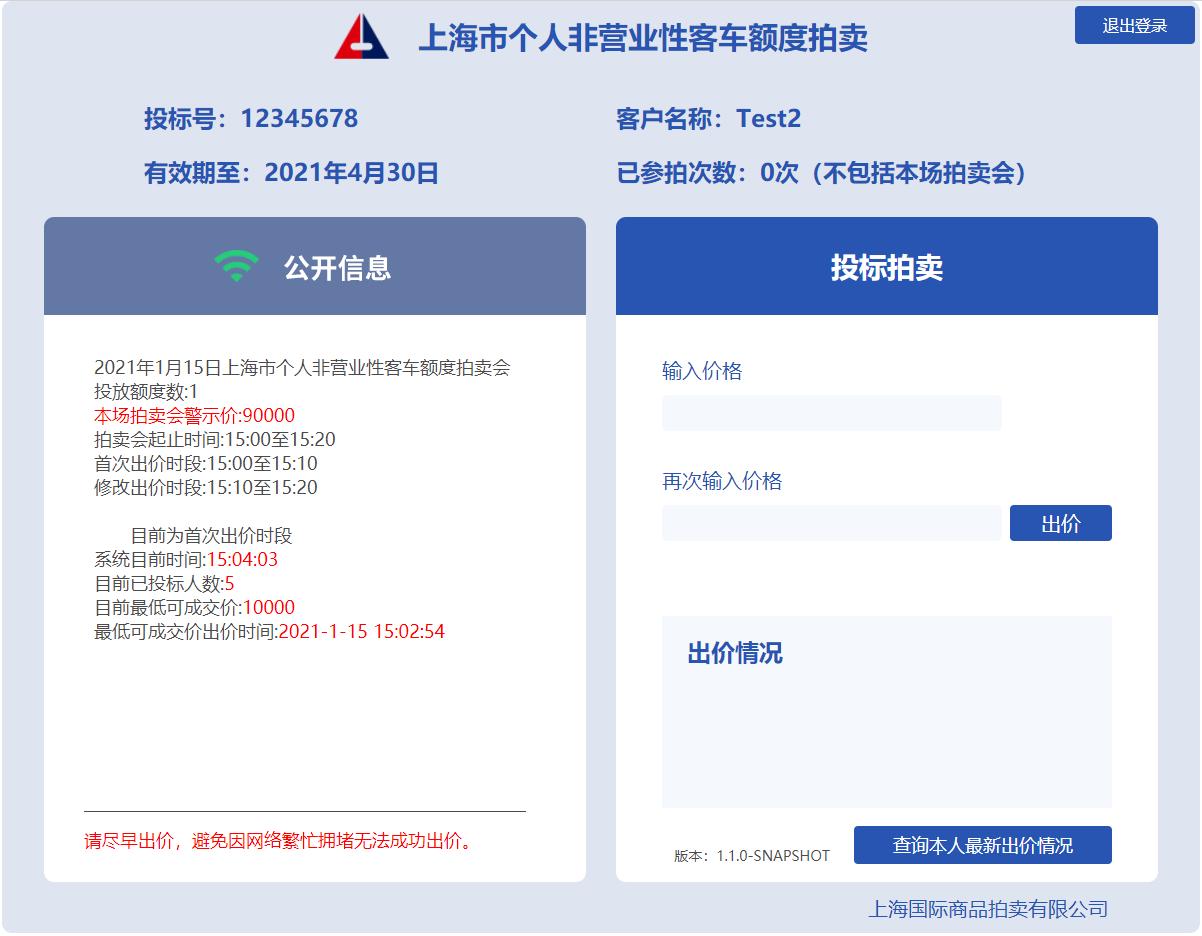The image size is (1202, 936).
Task: Click the 输入价格 label
Action: [x=702, y=372]
